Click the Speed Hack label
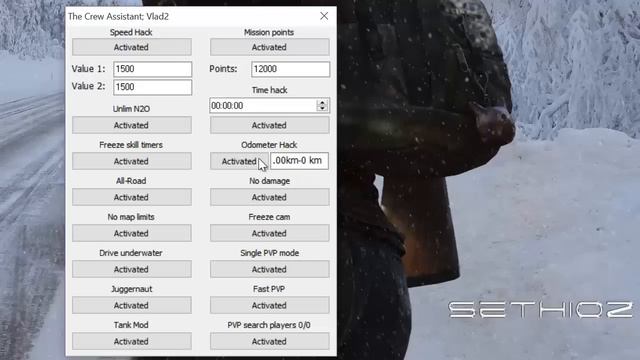The height and width of the screenshot is (360, 640). (x=131, y=32)
